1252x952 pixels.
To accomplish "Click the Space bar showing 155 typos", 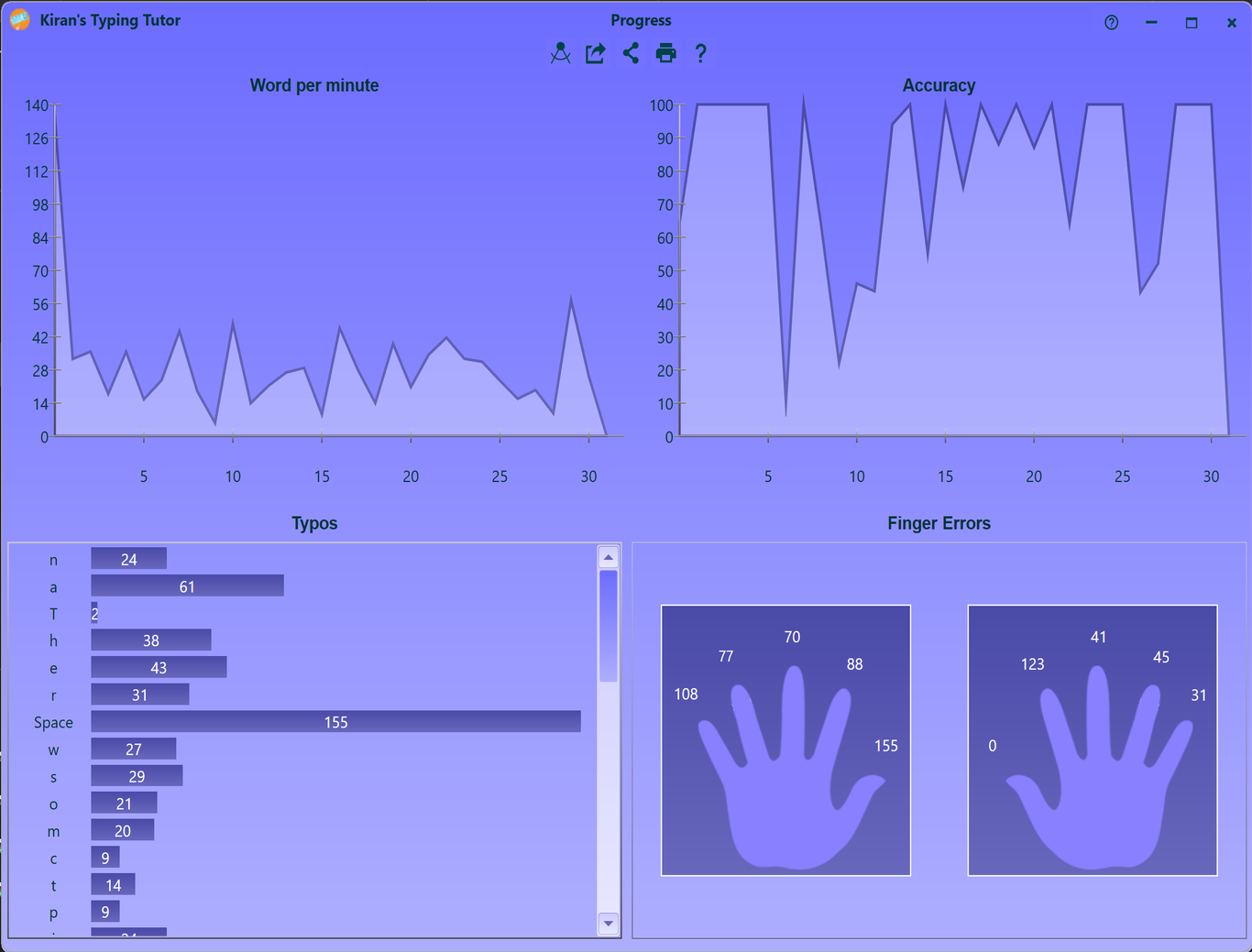I will [x=335, y=722].
